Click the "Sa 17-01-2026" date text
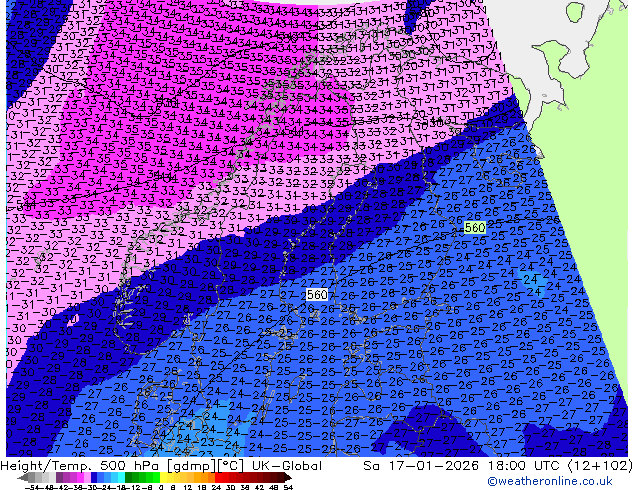Viewport: 634px width, 490px height. coord(421,466)
